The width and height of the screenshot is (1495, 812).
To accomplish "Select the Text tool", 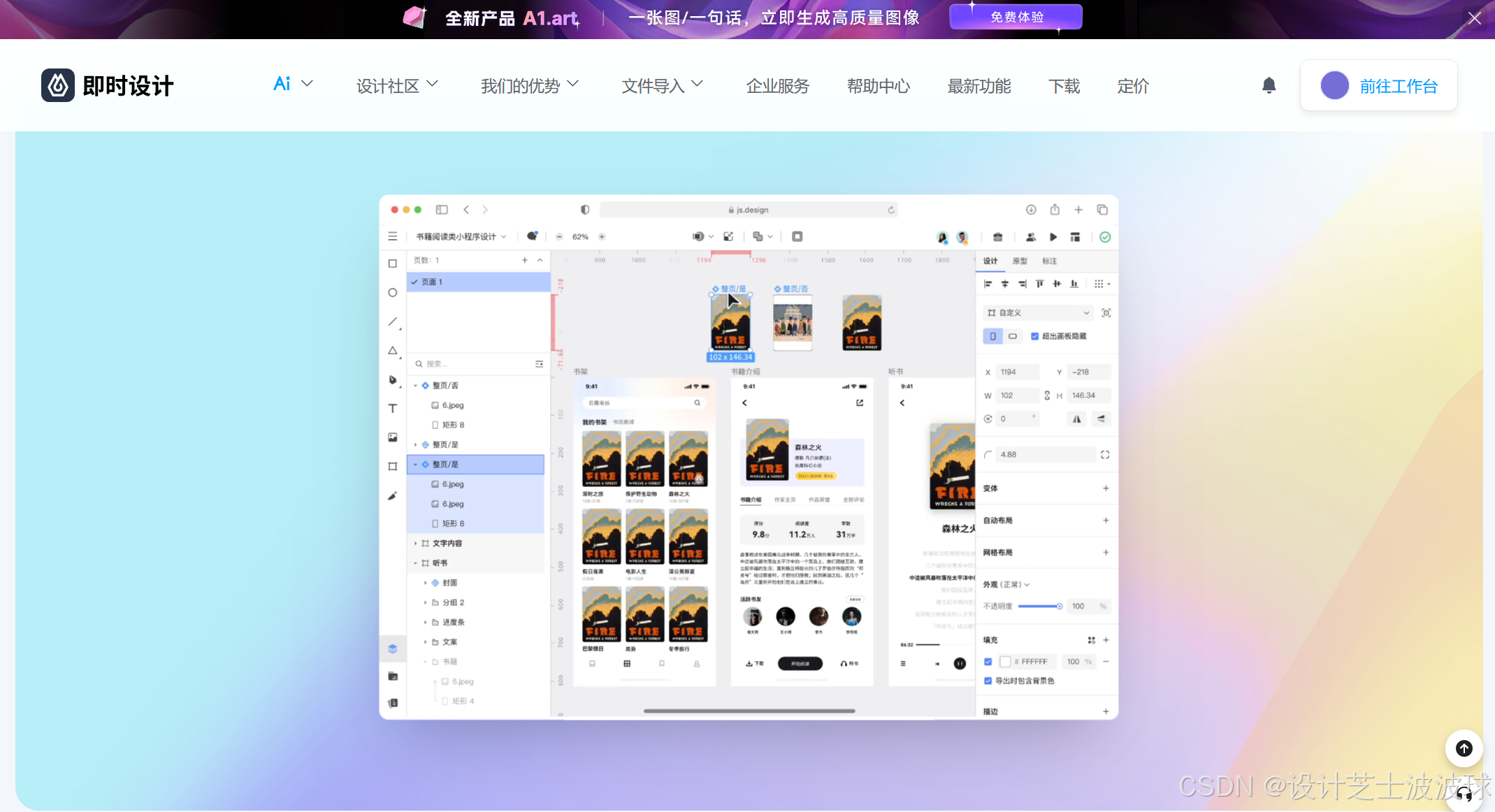I will (393, 409).
